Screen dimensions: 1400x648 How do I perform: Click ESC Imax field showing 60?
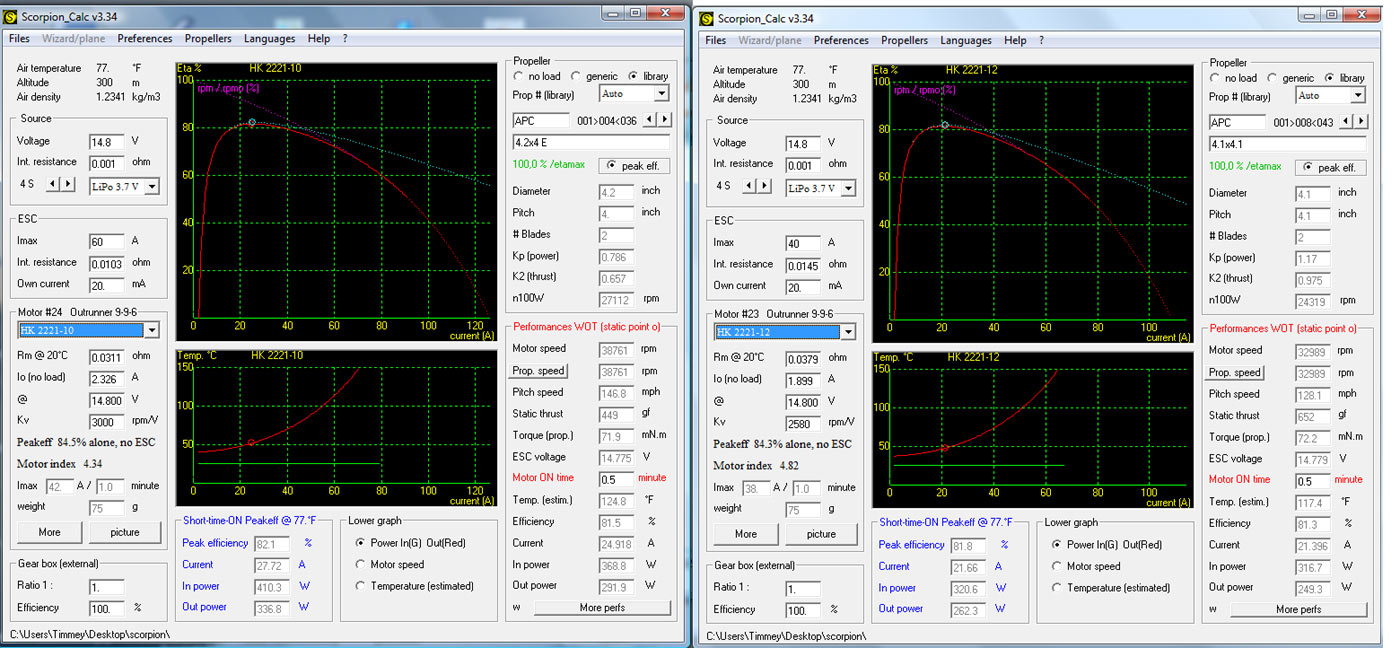[x=107, y=241]
